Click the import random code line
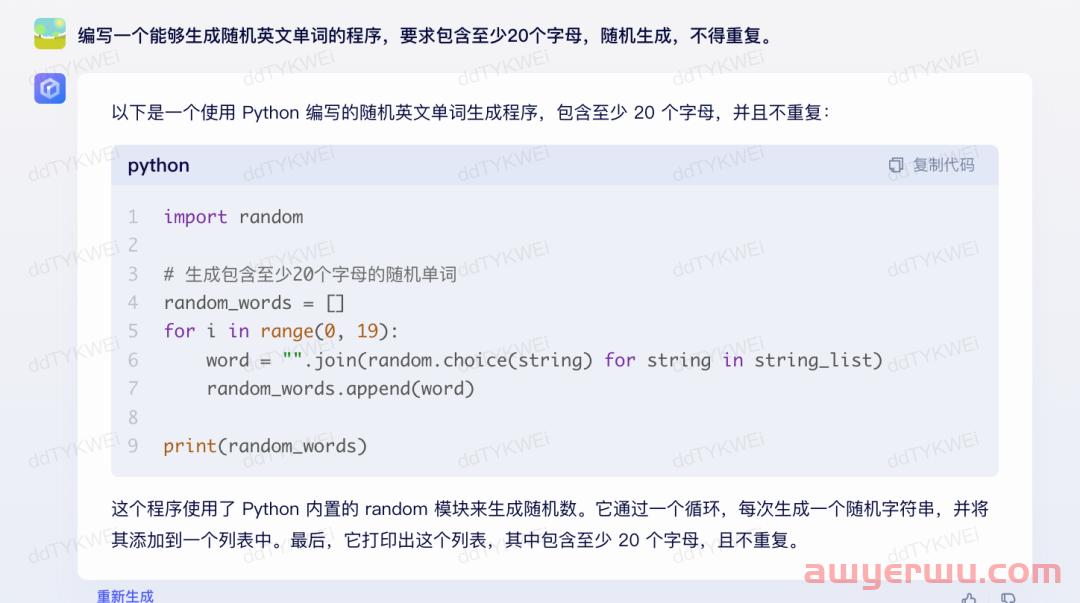Screen dimensions: 1080x603 233,217
